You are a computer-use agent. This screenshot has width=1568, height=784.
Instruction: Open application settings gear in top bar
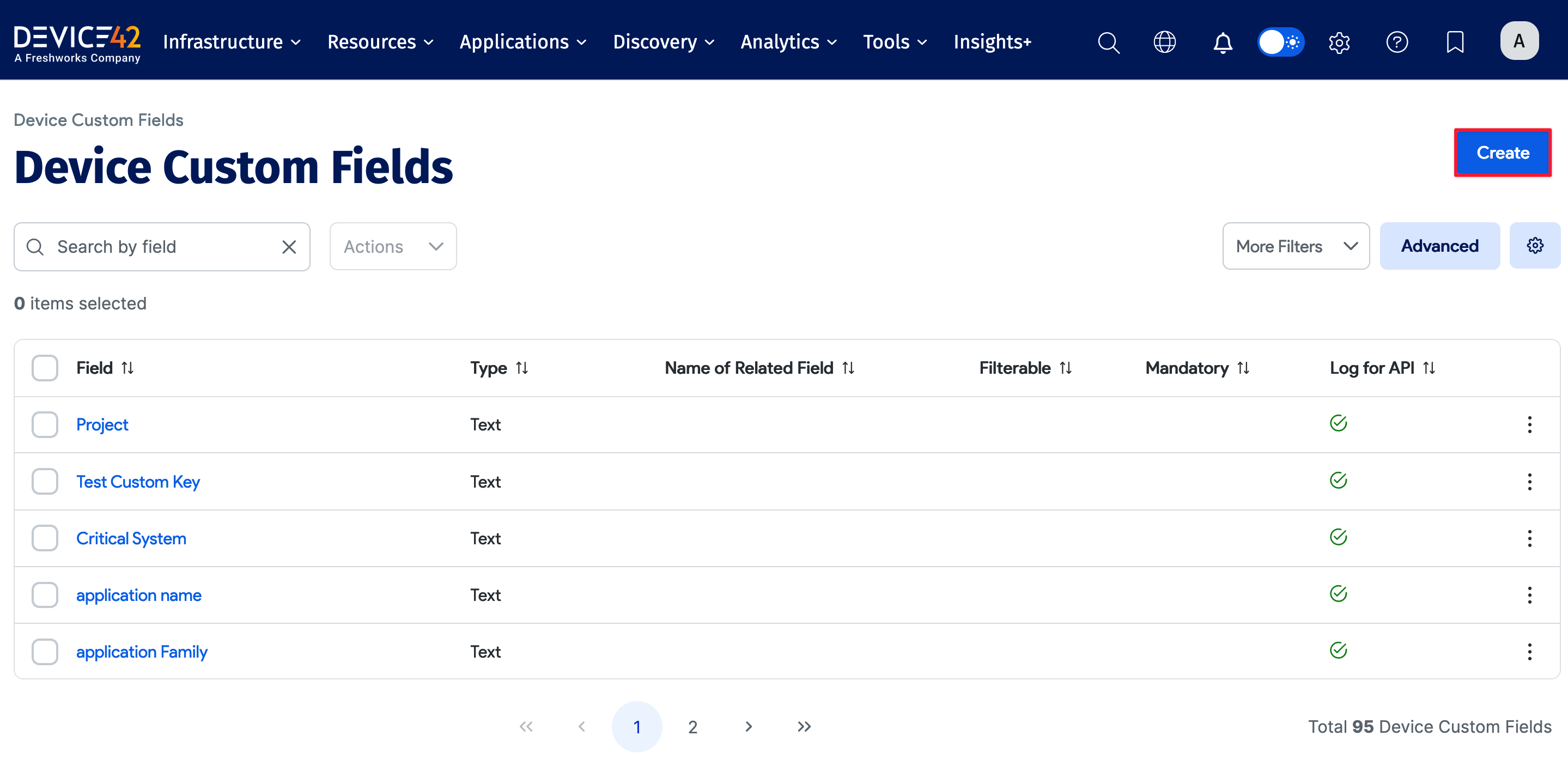click(1339, 42)
